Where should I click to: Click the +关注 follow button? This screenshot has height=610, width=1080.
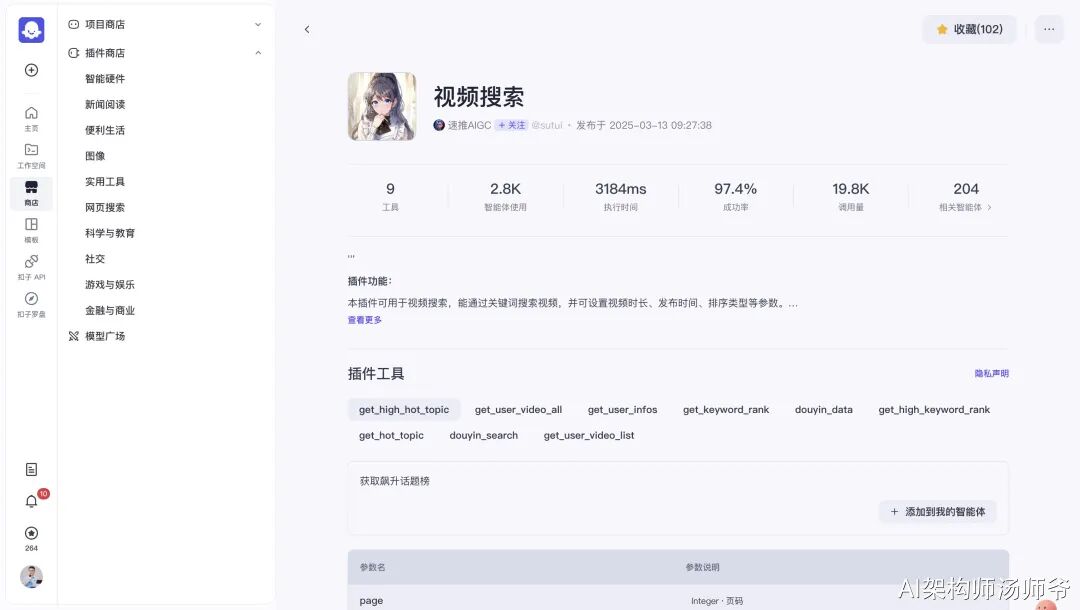point(512,125)
